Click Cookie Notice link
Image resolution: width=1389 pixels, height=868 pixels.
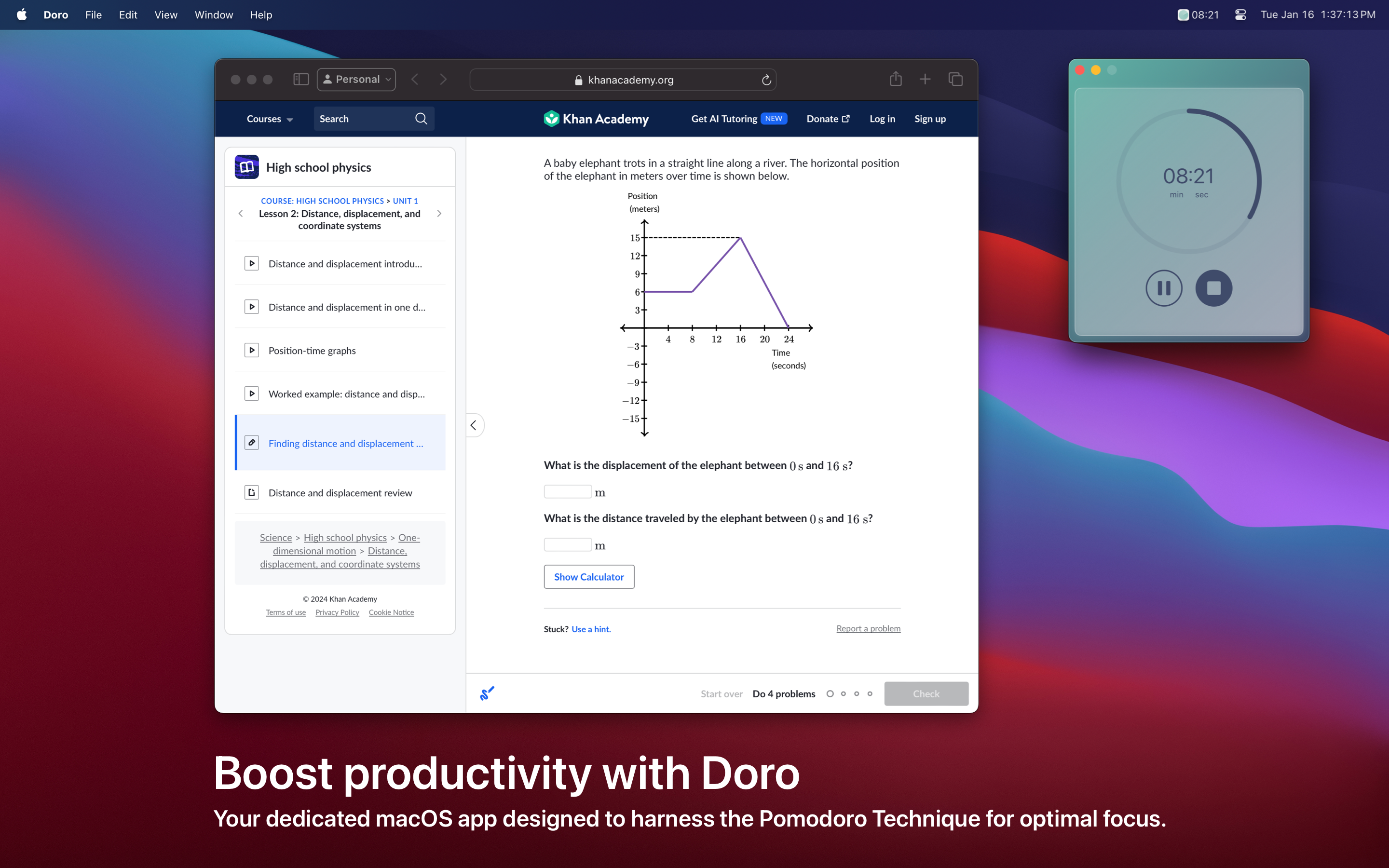[x=391, y=612]
